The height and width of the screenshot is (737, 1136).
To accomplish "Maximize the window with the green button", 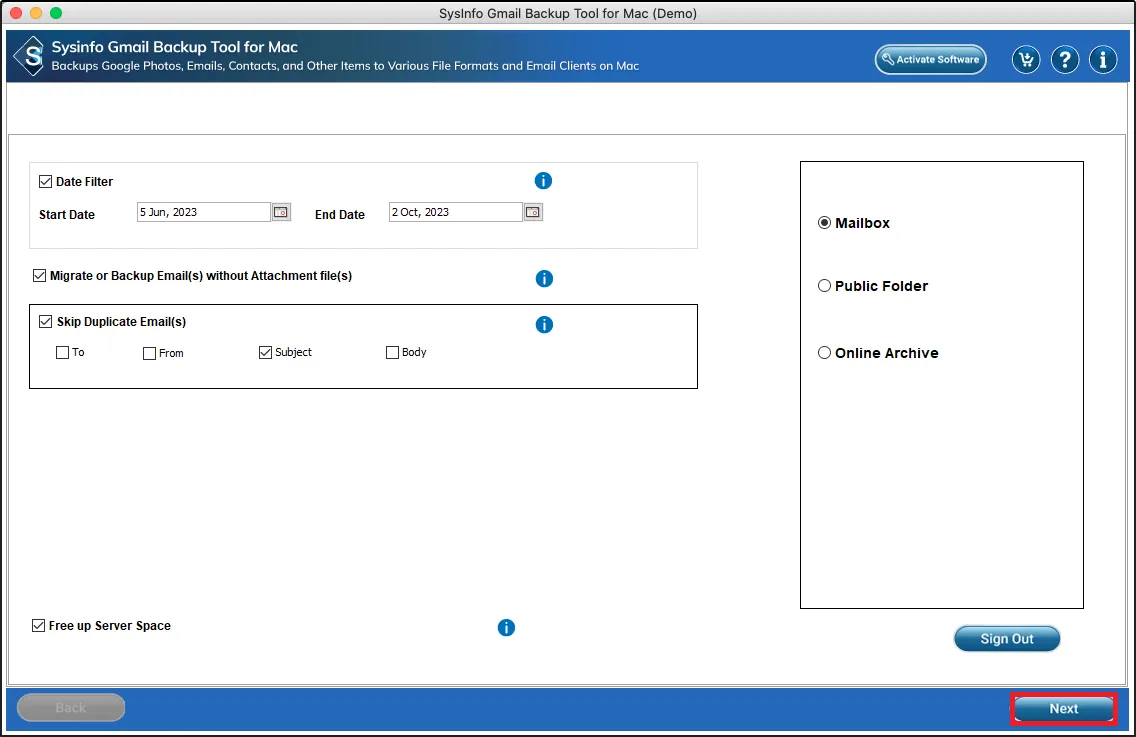I will tap(56, 13).
